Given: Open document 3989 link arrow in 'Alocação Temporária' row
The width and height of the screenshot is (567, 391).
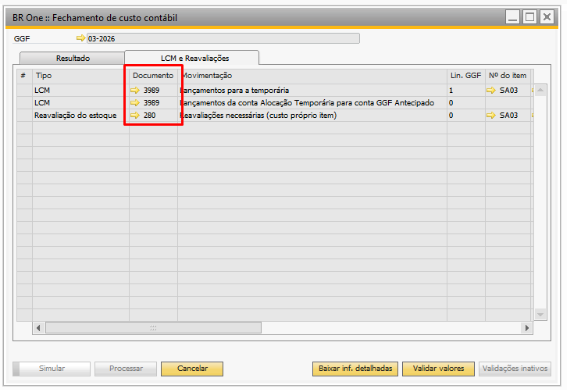Looking at the screenshot, I should (x=135, y=103).
